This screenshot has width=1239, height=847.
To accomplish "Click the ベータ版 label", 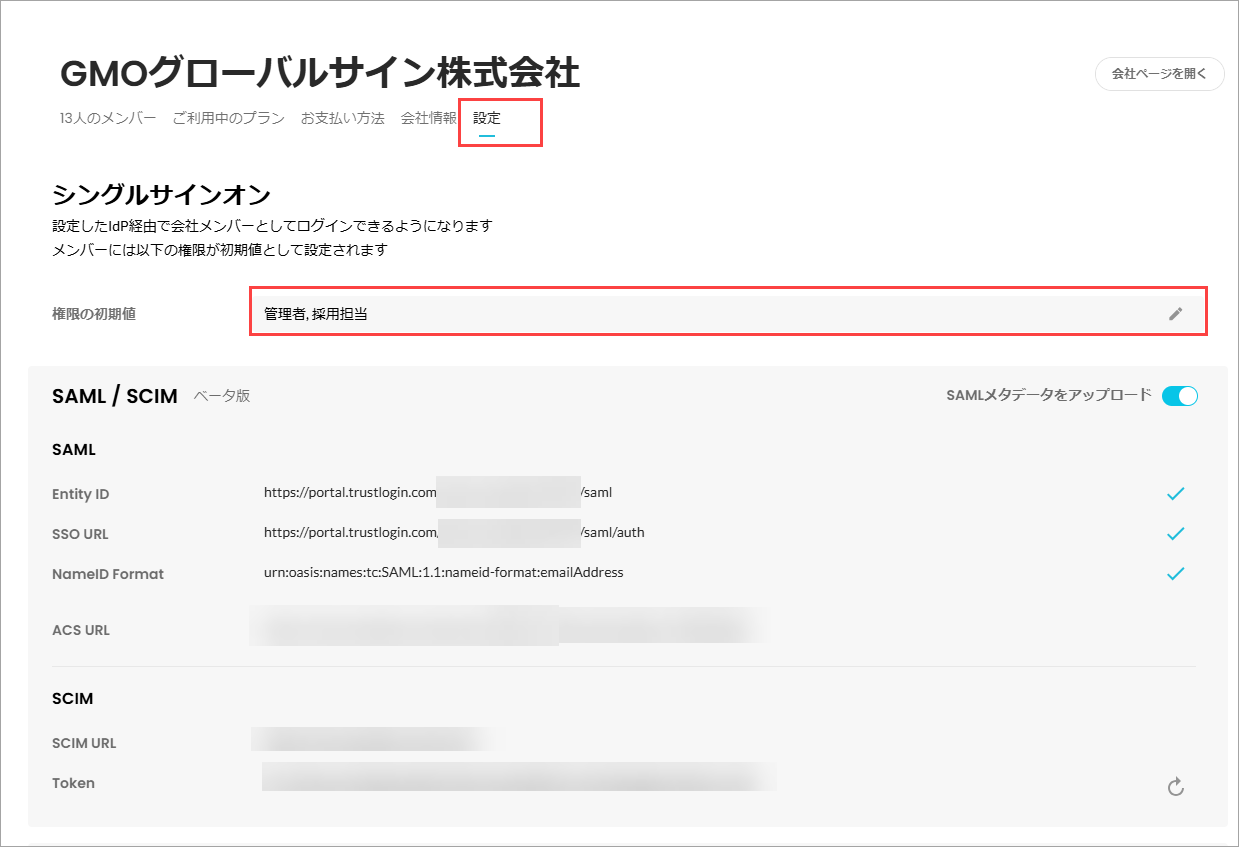I will click(222, 396).
